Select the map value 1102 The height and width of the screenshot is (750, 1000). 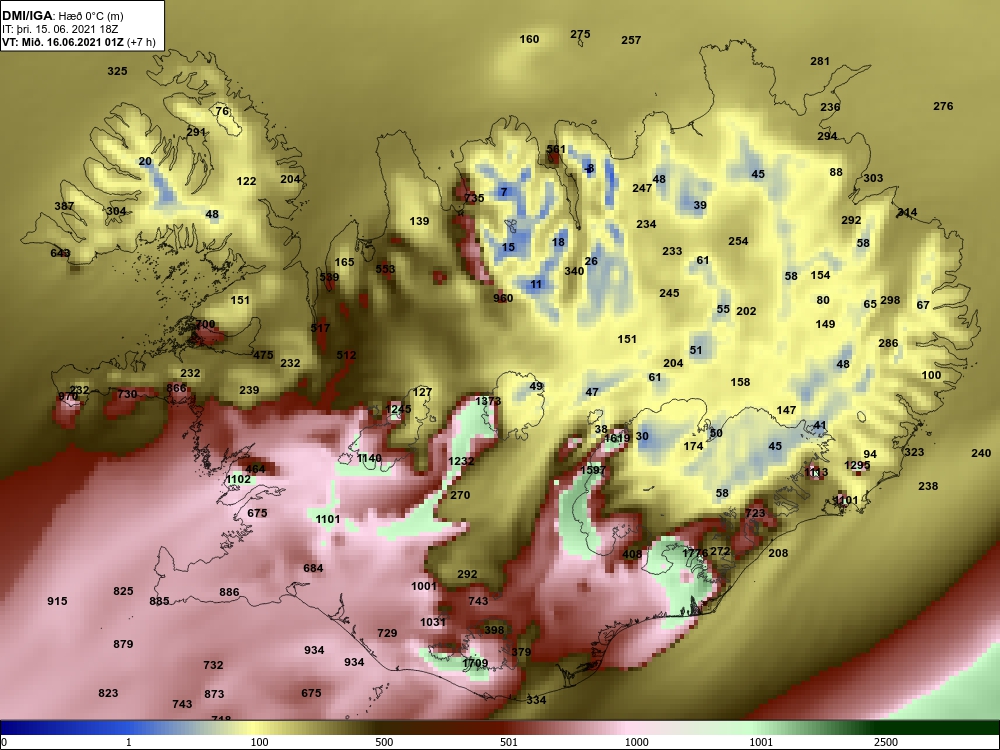(239, 480)
